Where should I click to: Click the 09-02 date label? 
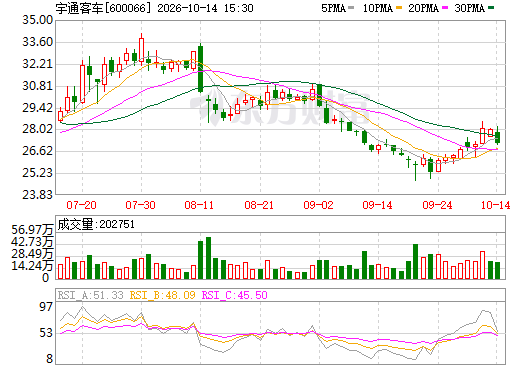tap(318, 205)
